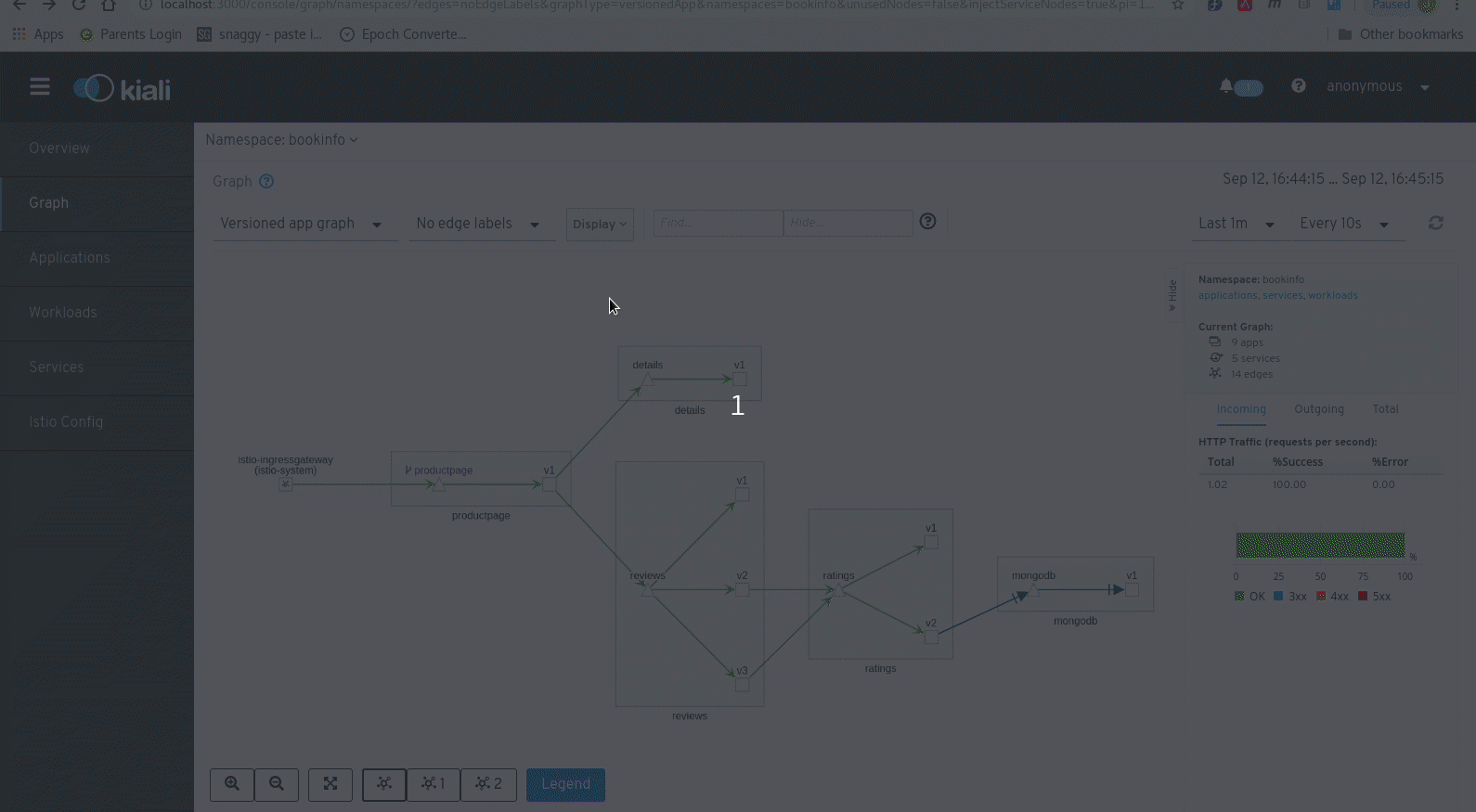Switch to the Outgoing tab
The width and height of the screenshot is (1476, 812).
coord(1319,409)
